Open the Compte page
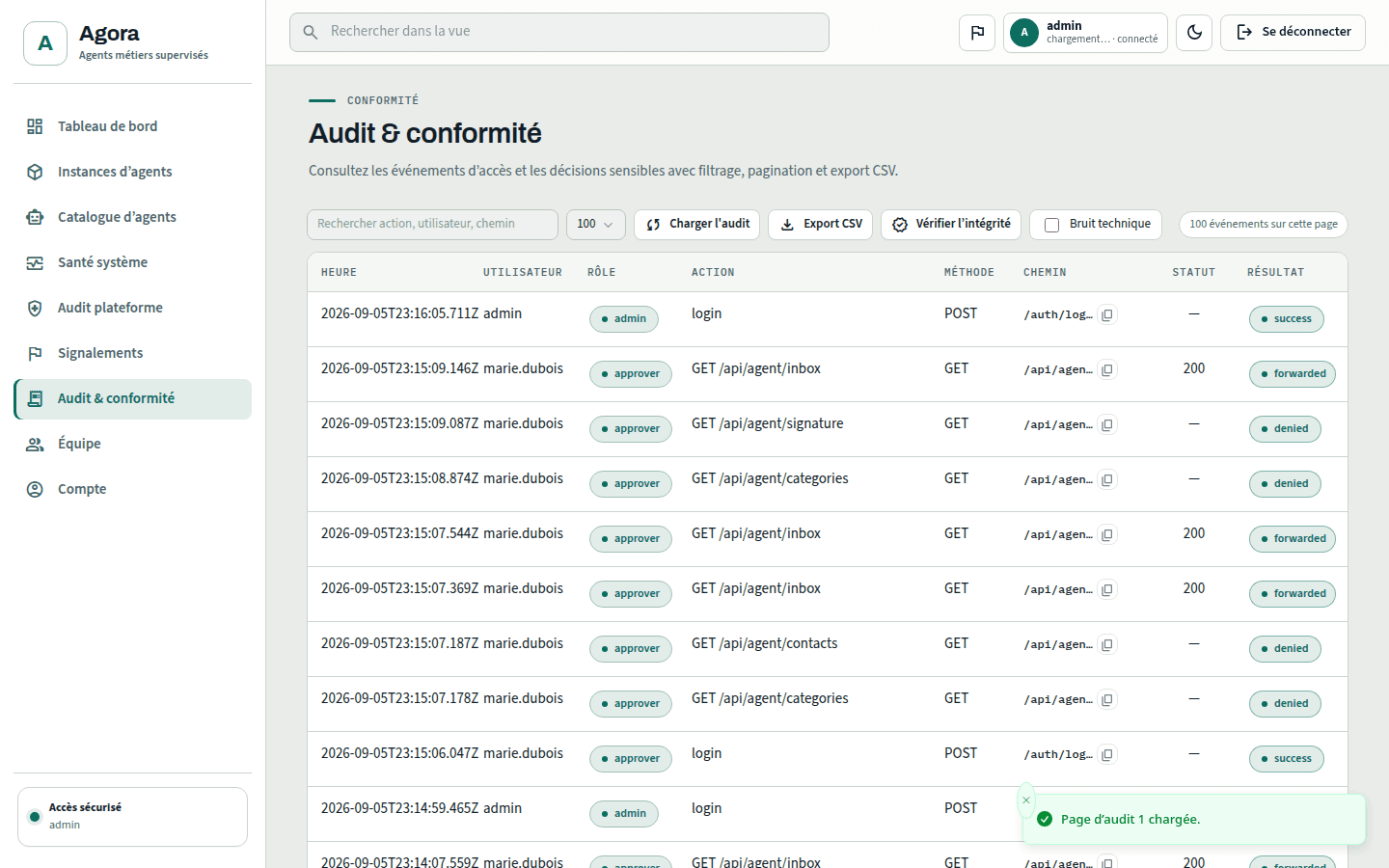The height and width of the screenshot is (868, 1389). click(132, 489)
